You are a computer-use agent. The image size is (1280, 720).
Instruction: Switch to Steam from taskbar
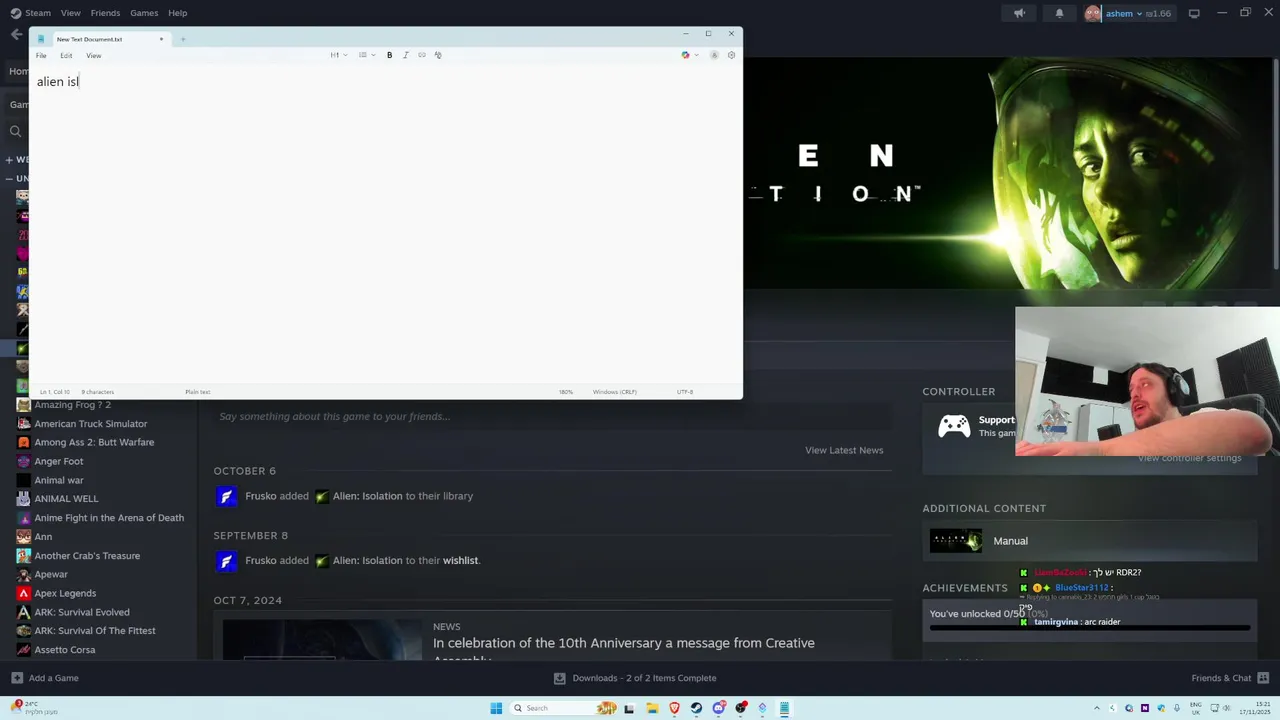pyautogui.click(x=696, y=708)
